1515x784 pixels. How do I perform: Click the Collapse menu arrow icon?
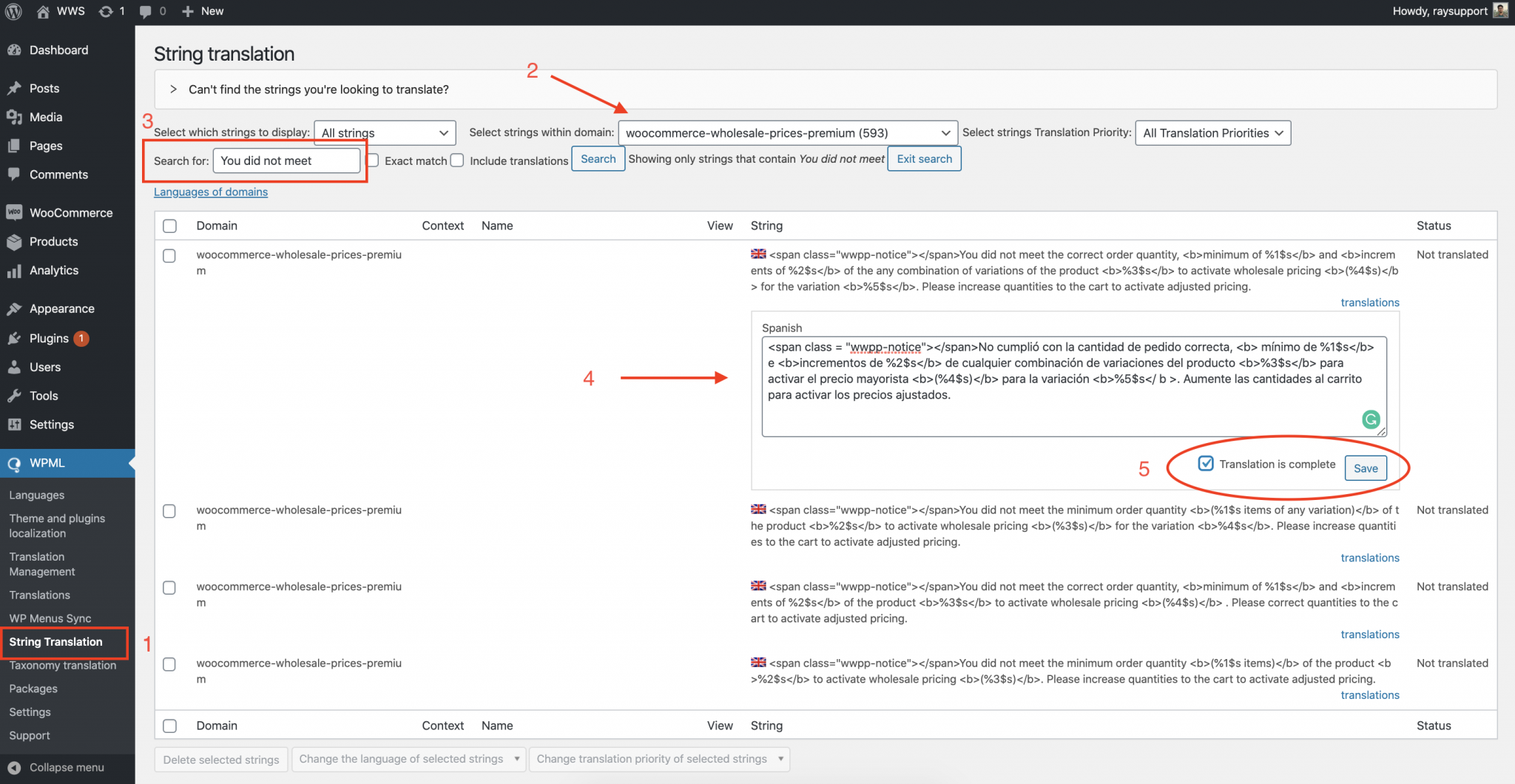pyautogui.click(x=14, y=767)
